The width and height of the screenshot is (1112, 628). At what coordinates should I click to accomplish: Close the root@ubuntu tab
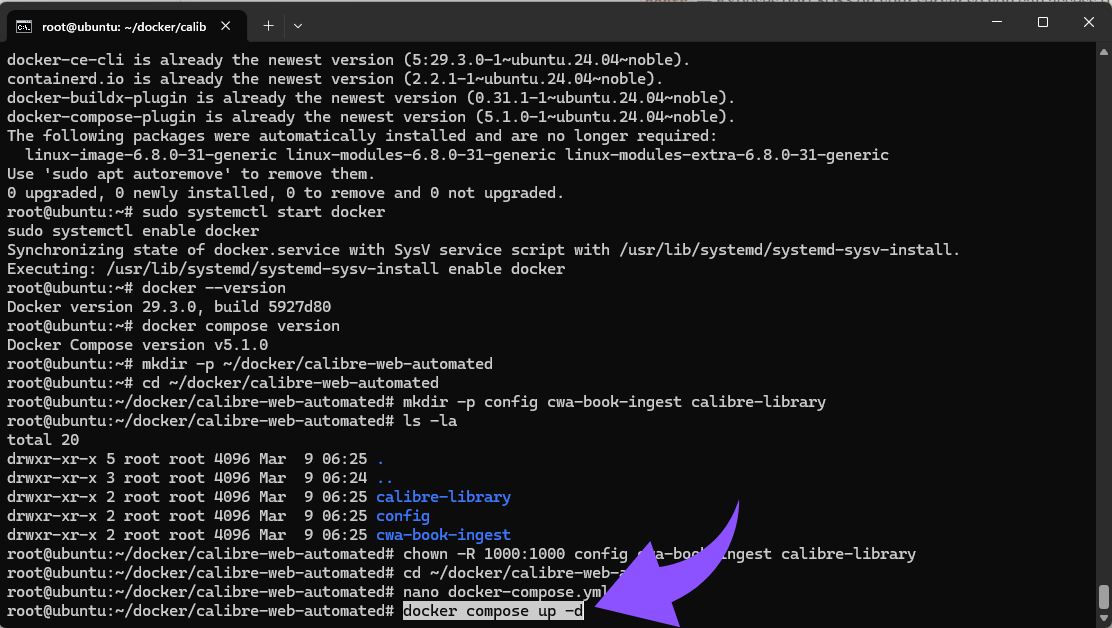point(224,27)
